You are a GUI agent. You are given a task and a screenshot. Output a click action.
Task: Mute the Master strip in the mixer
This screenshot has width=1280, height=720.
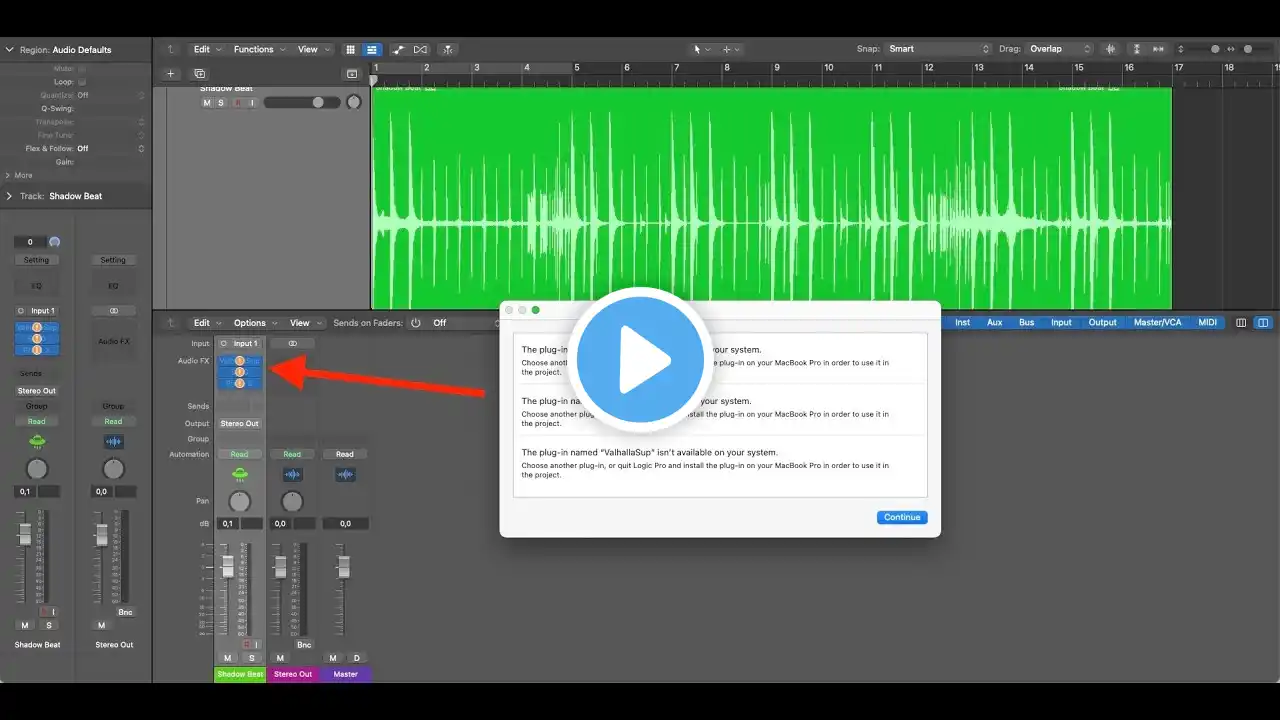click(333, 657)
